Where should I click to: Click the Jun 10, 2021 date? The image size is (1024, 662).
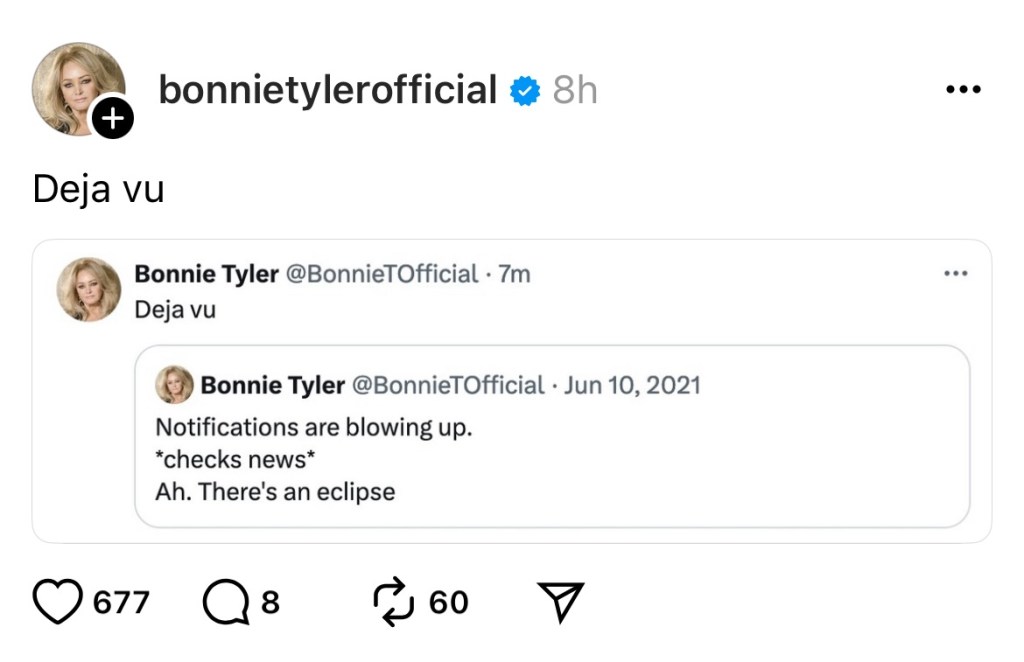[632, 385]
